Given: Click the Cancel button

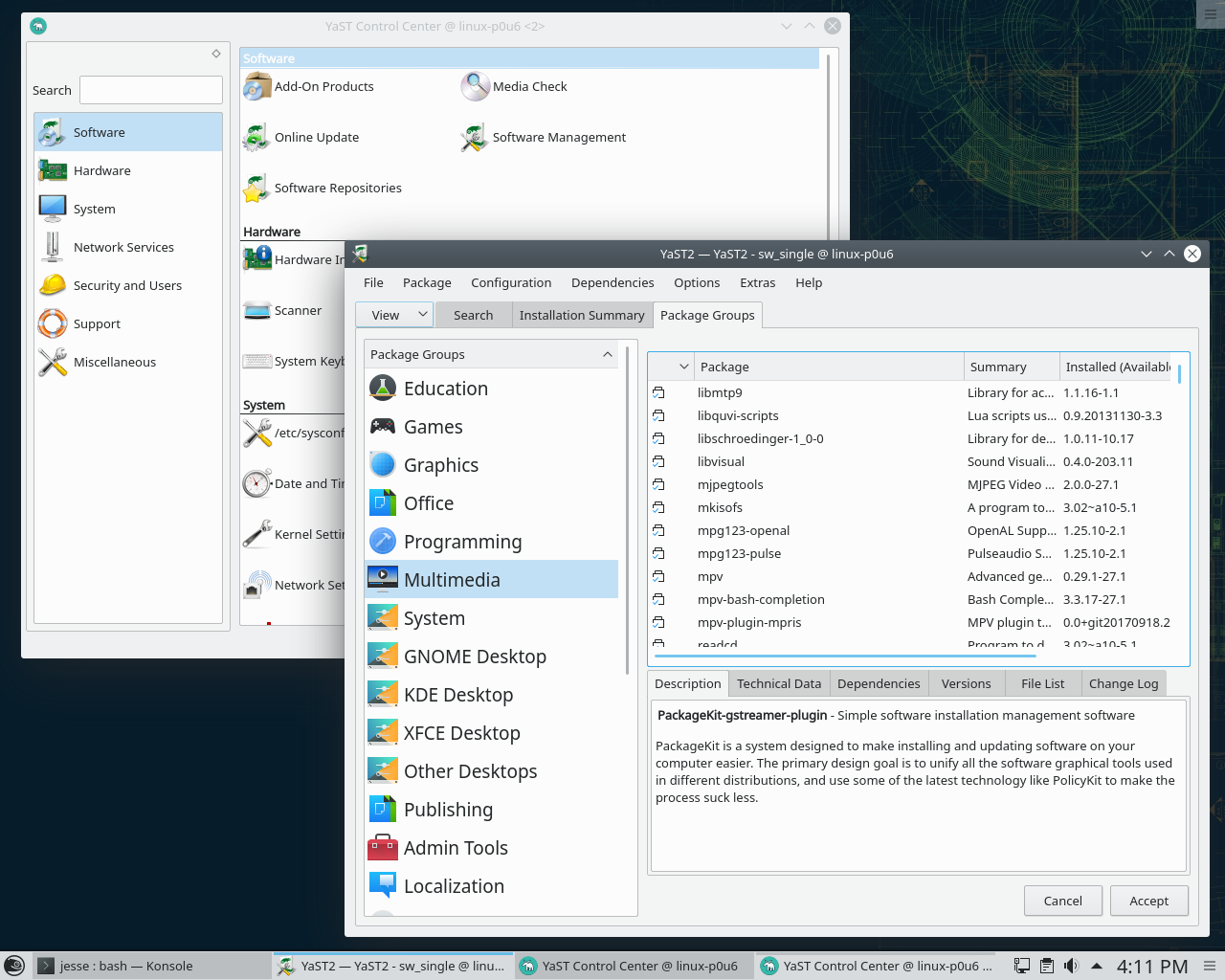Looking at the screenshot, I should pyautogui.click(x=1062, y=901).
